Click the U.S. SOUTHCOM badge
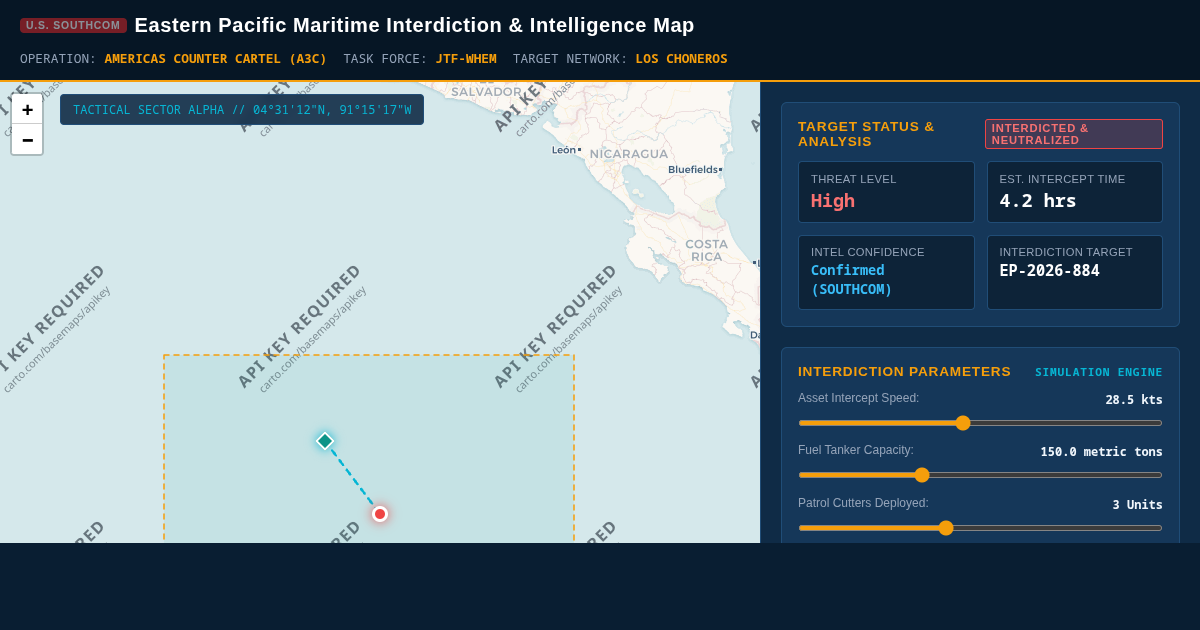Image resolution: width=1200 pixels, height=630 pixels. (73, 25)
